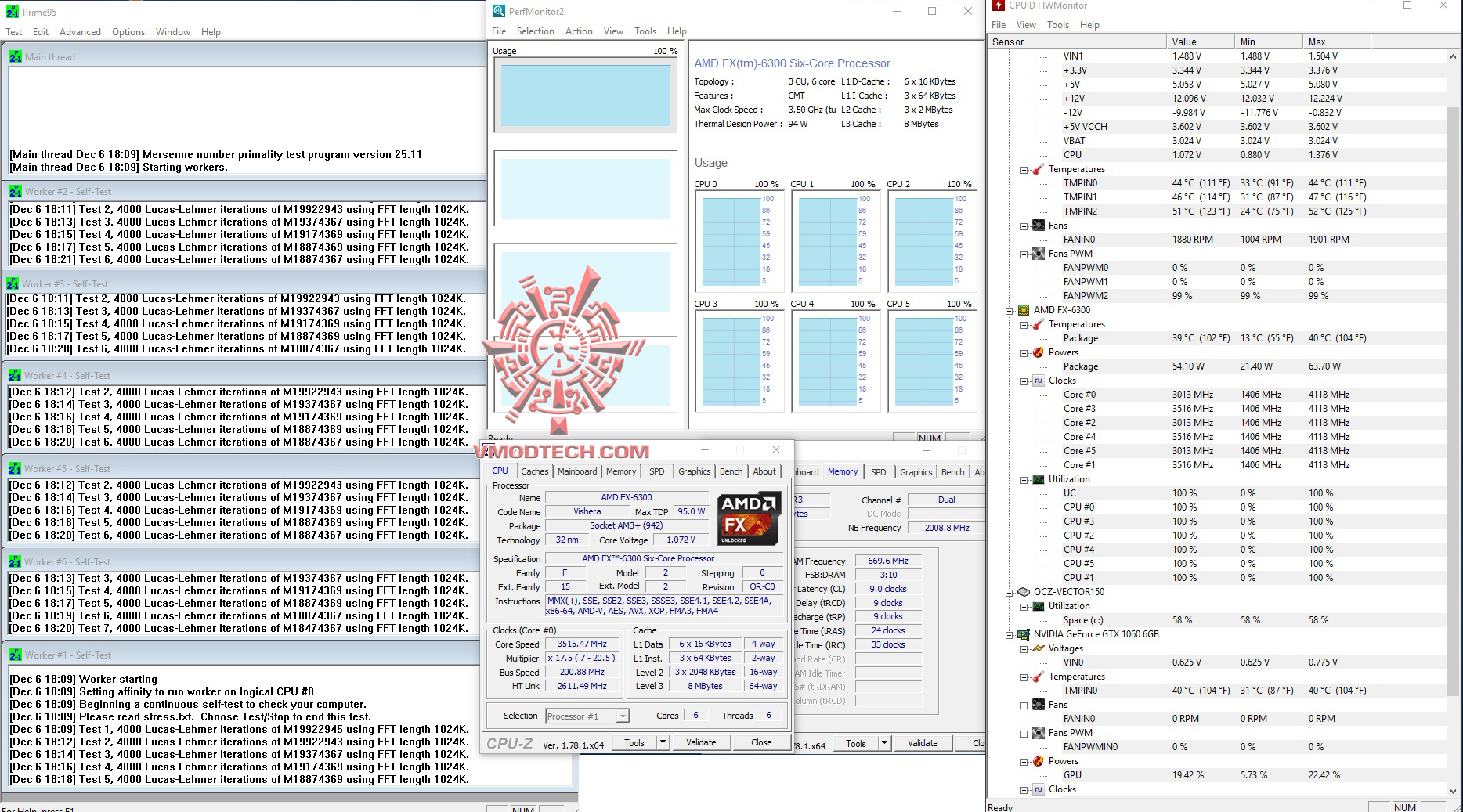Switch to the Caches tab in CPU-Z
Image resolution: width=1463 pixels, height=812 pixels.
point(535,471)
